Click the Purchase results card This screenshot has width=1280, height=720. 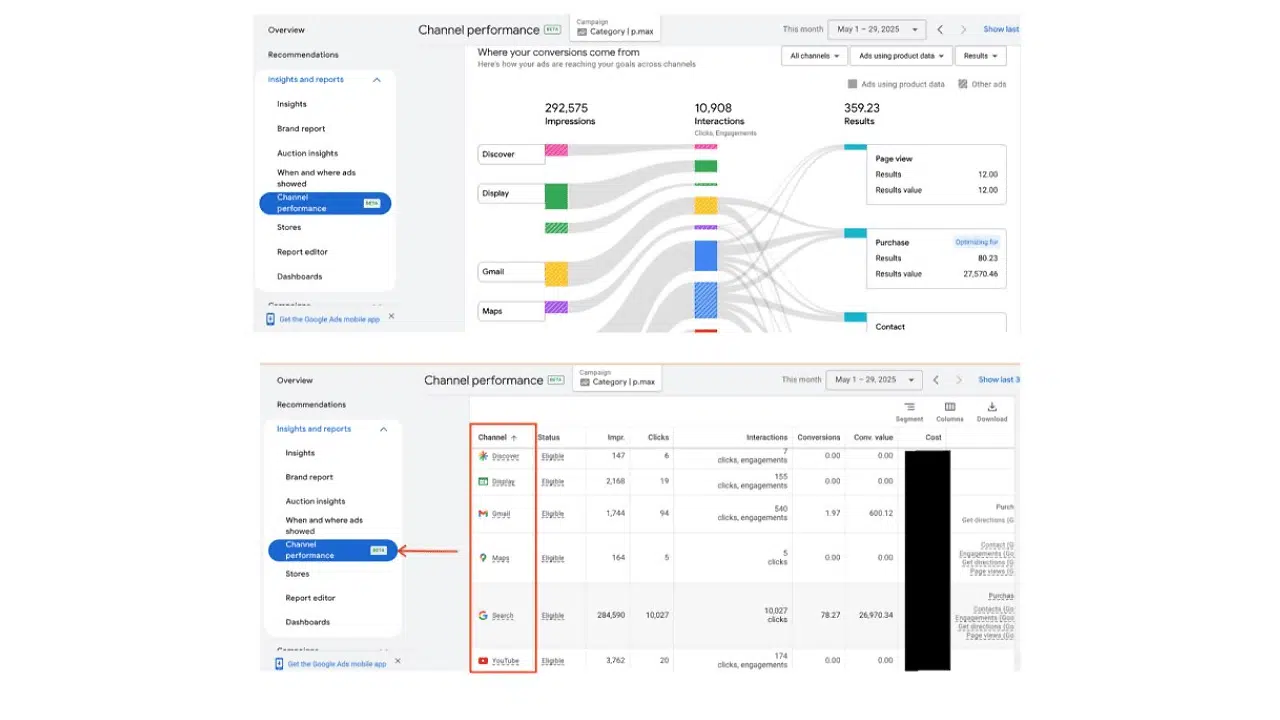click(x=936, y=258)
